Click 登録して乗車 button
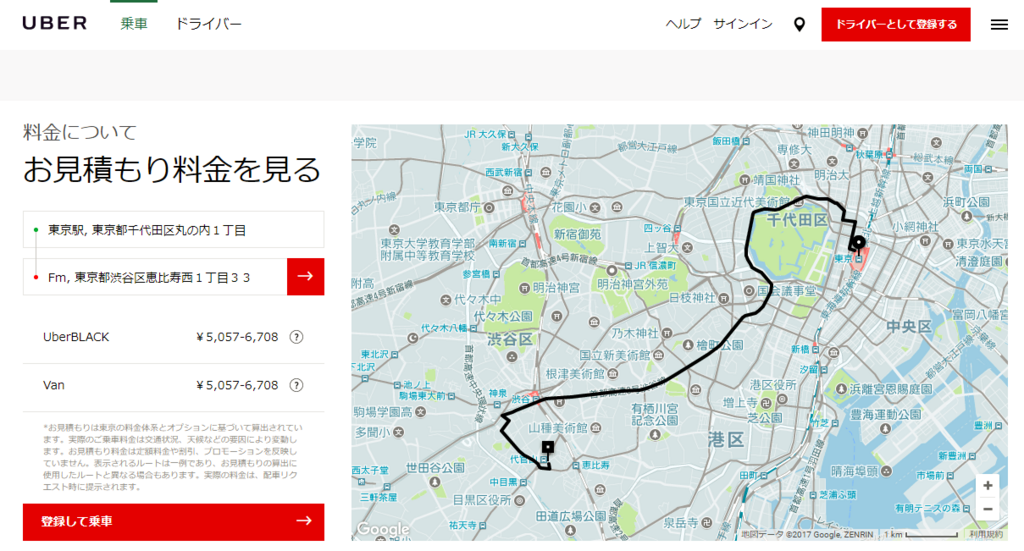 coord(174,522)
